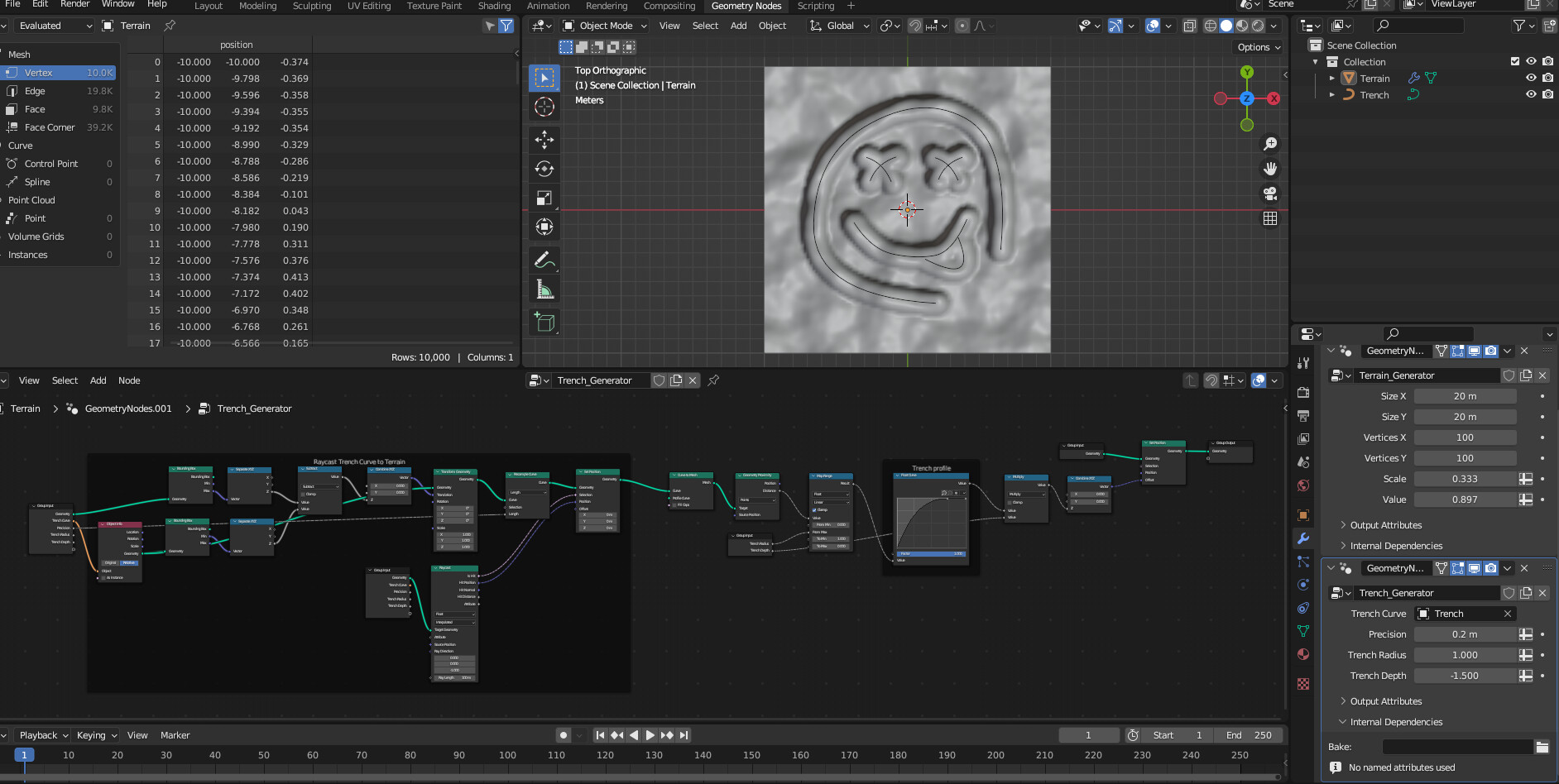Click the End frame 250 field
Screen dimensions: 1559x784
point(1249,735)
